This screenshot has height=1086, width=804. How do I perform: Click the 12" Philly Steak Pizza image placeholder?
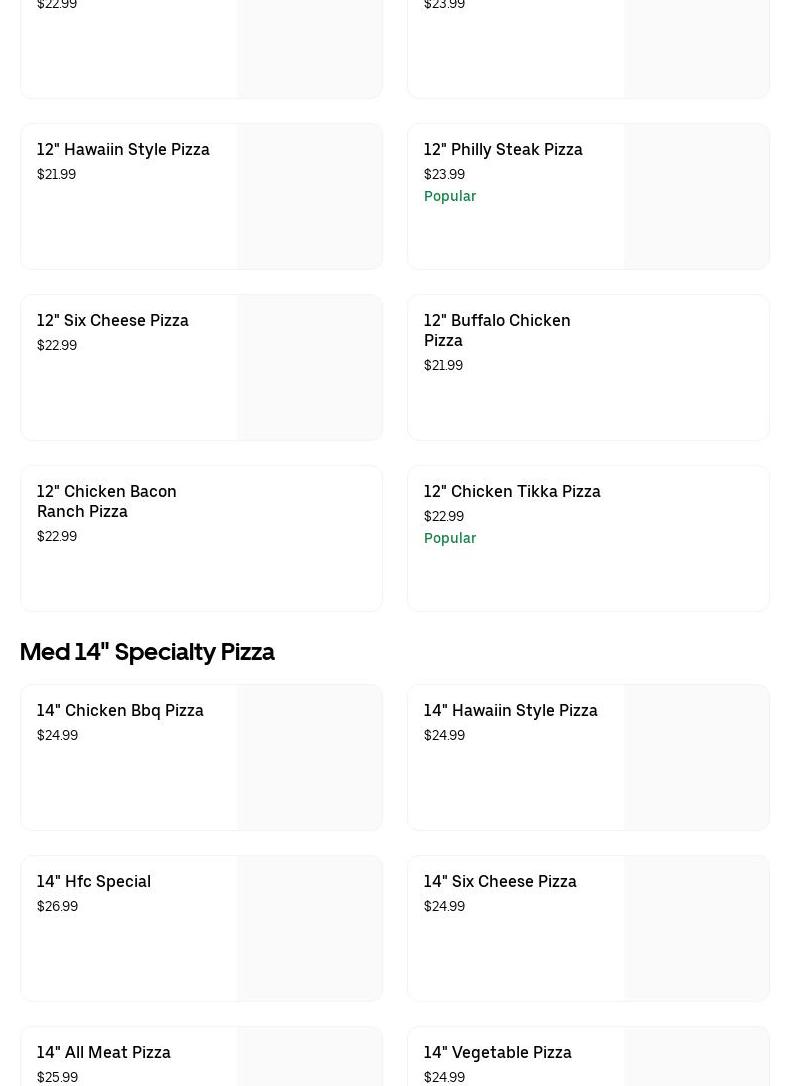point(696,196)
